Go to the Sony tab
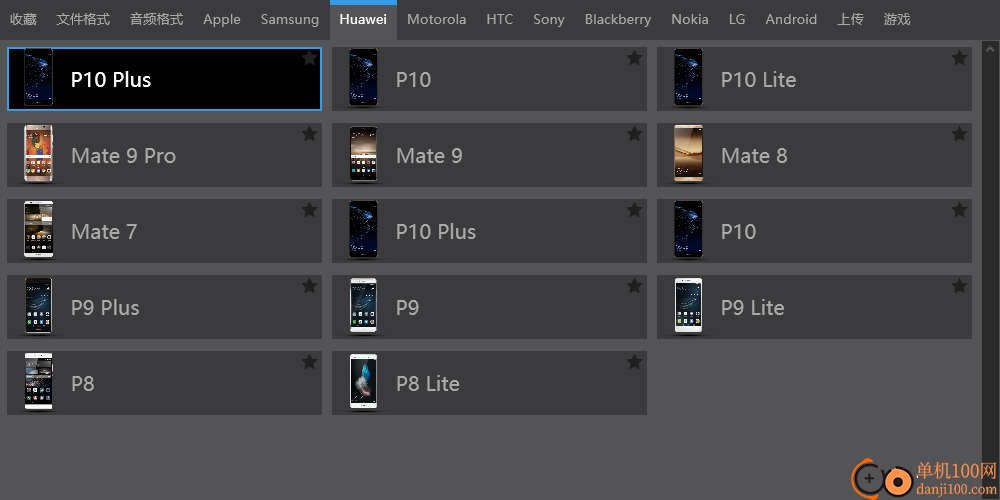The image size is (1000, 500). pos(548,20)
